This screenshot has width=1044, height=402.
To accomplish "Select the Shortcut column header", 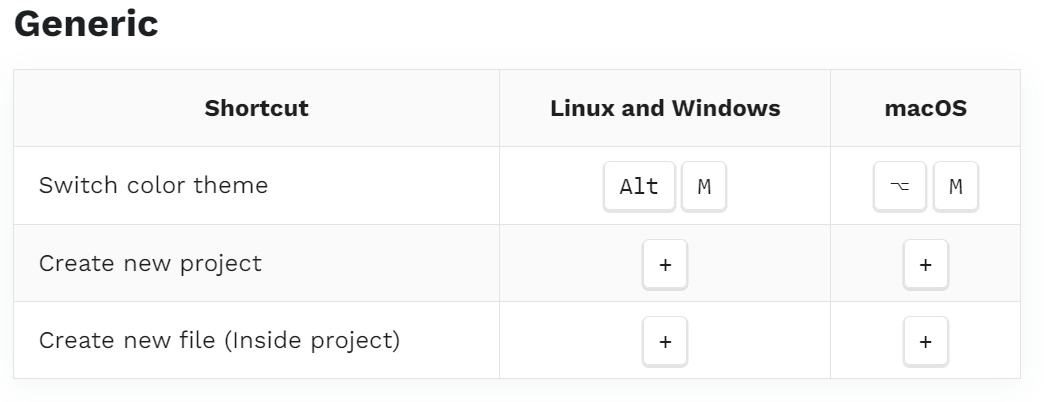I will (256, 108).
